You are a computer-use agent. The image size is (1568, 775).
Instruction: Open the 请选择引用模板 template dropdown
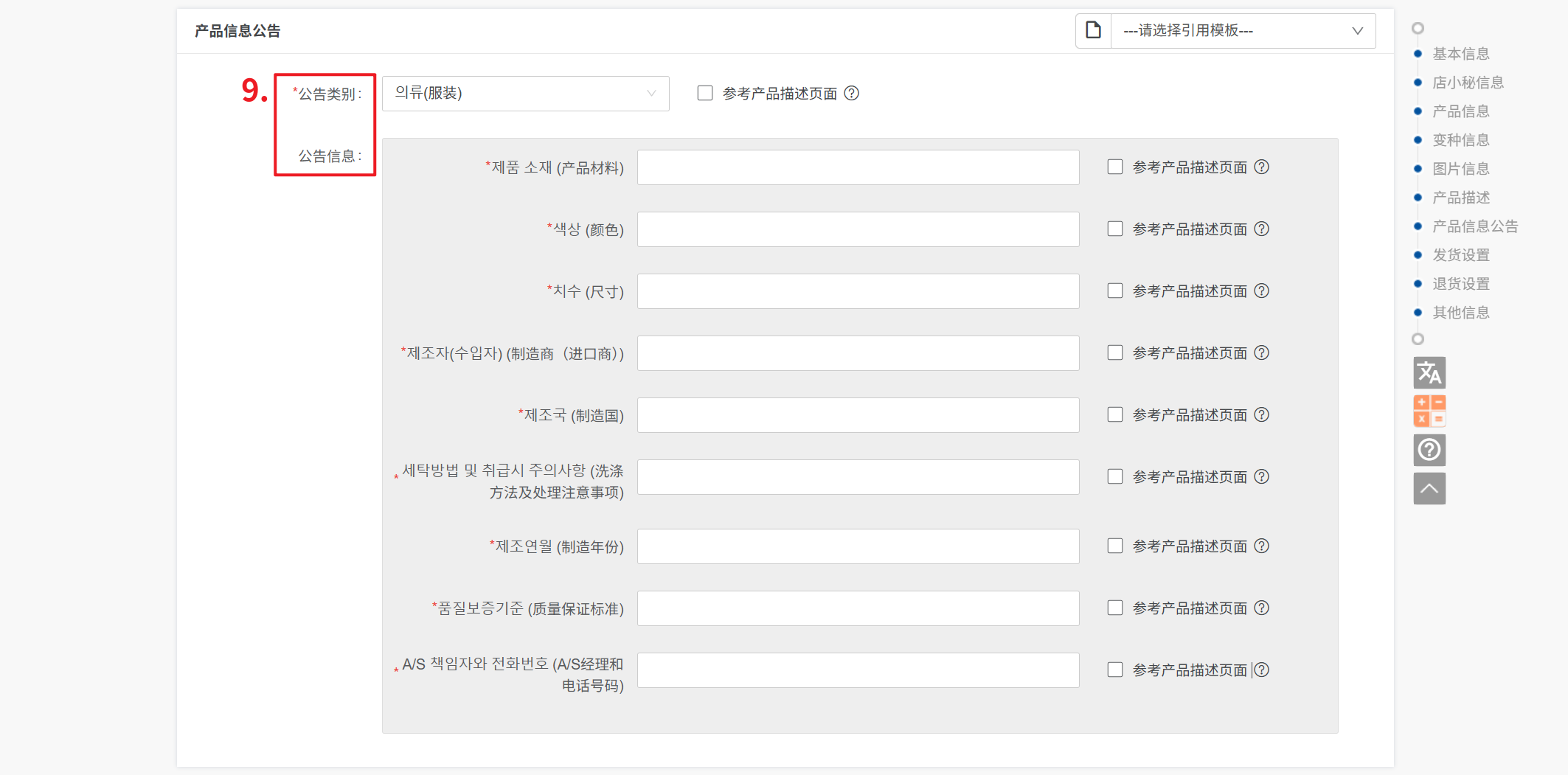coord(1242,31)
